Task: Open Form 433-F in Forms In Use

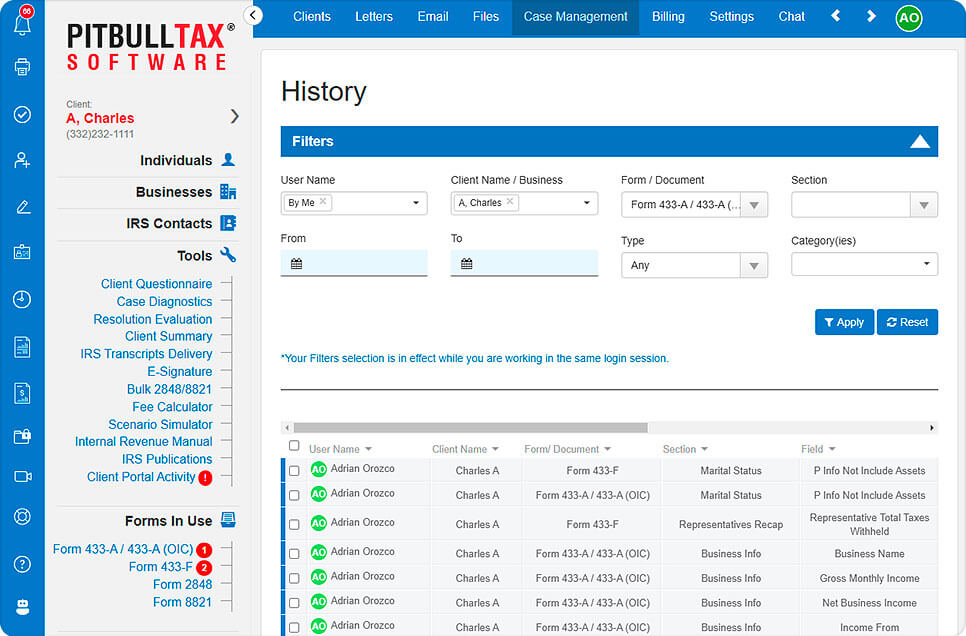Action: point(160,567)
